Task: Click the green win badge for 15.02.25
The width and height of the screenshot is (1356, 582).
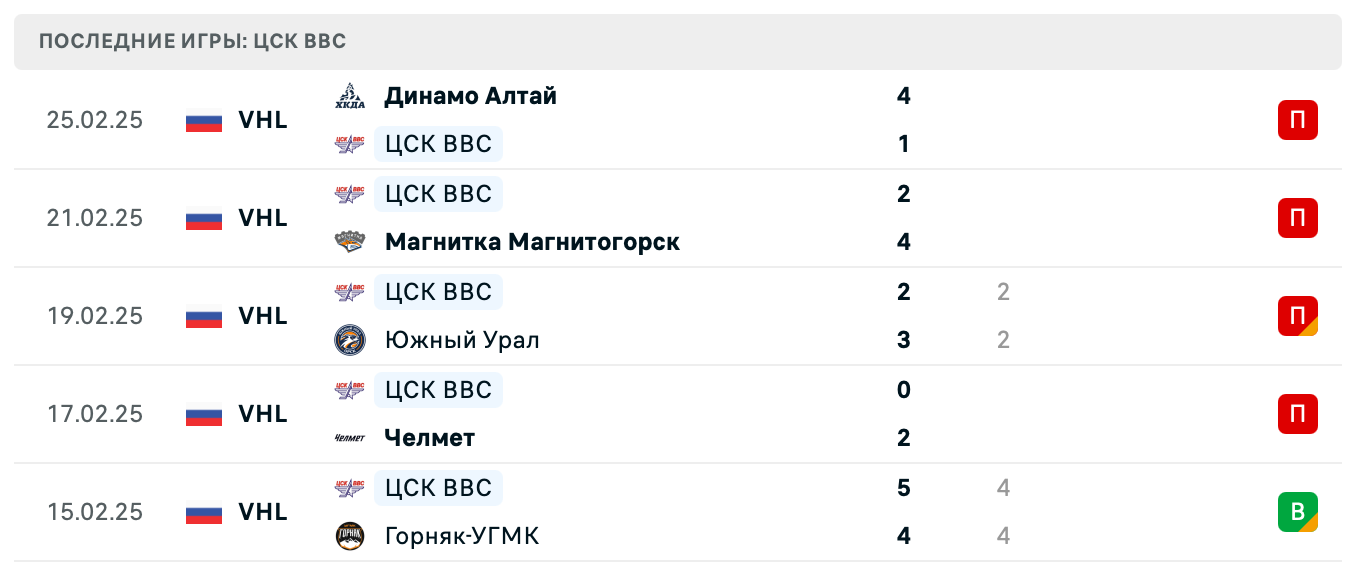Action: tap(1297, 512)
